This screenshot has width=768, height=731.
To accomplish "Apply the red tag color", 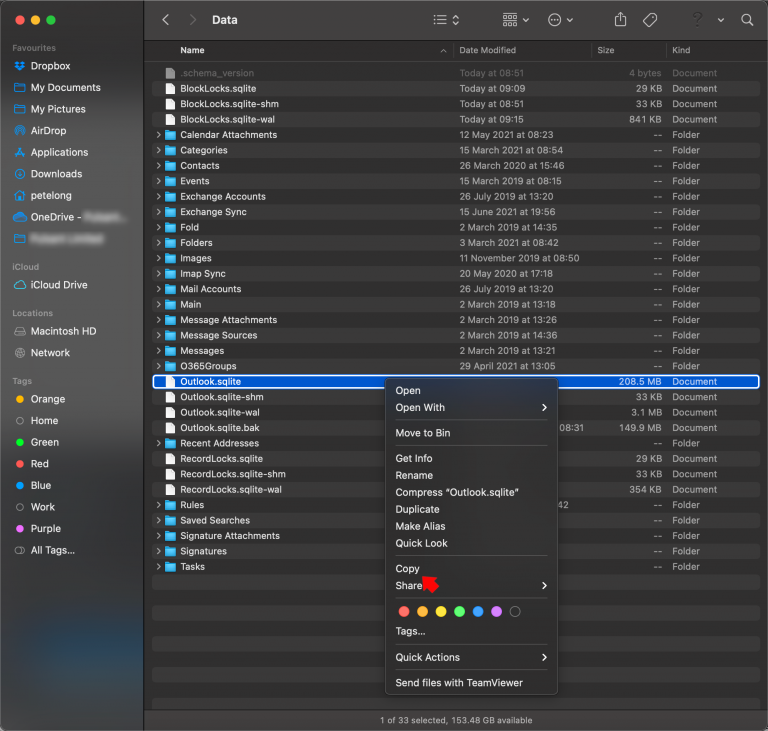I will 404,611.
